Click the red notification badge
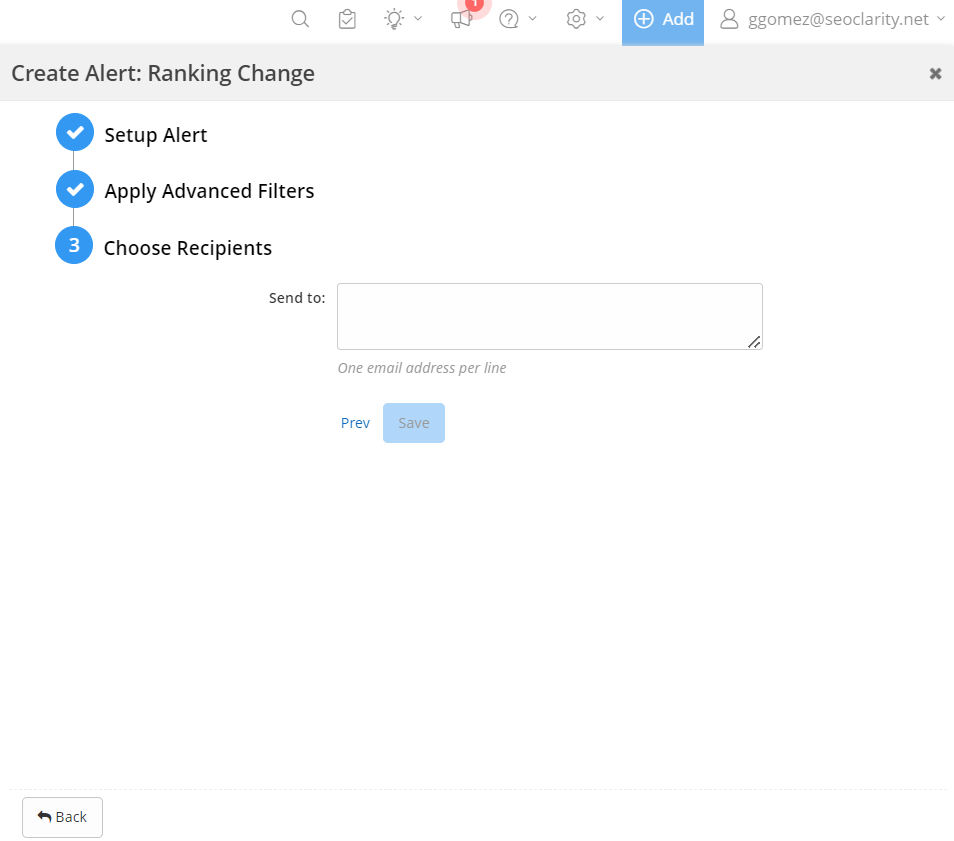The width and height of the screenshot is (954, 841). click(474, 4)
